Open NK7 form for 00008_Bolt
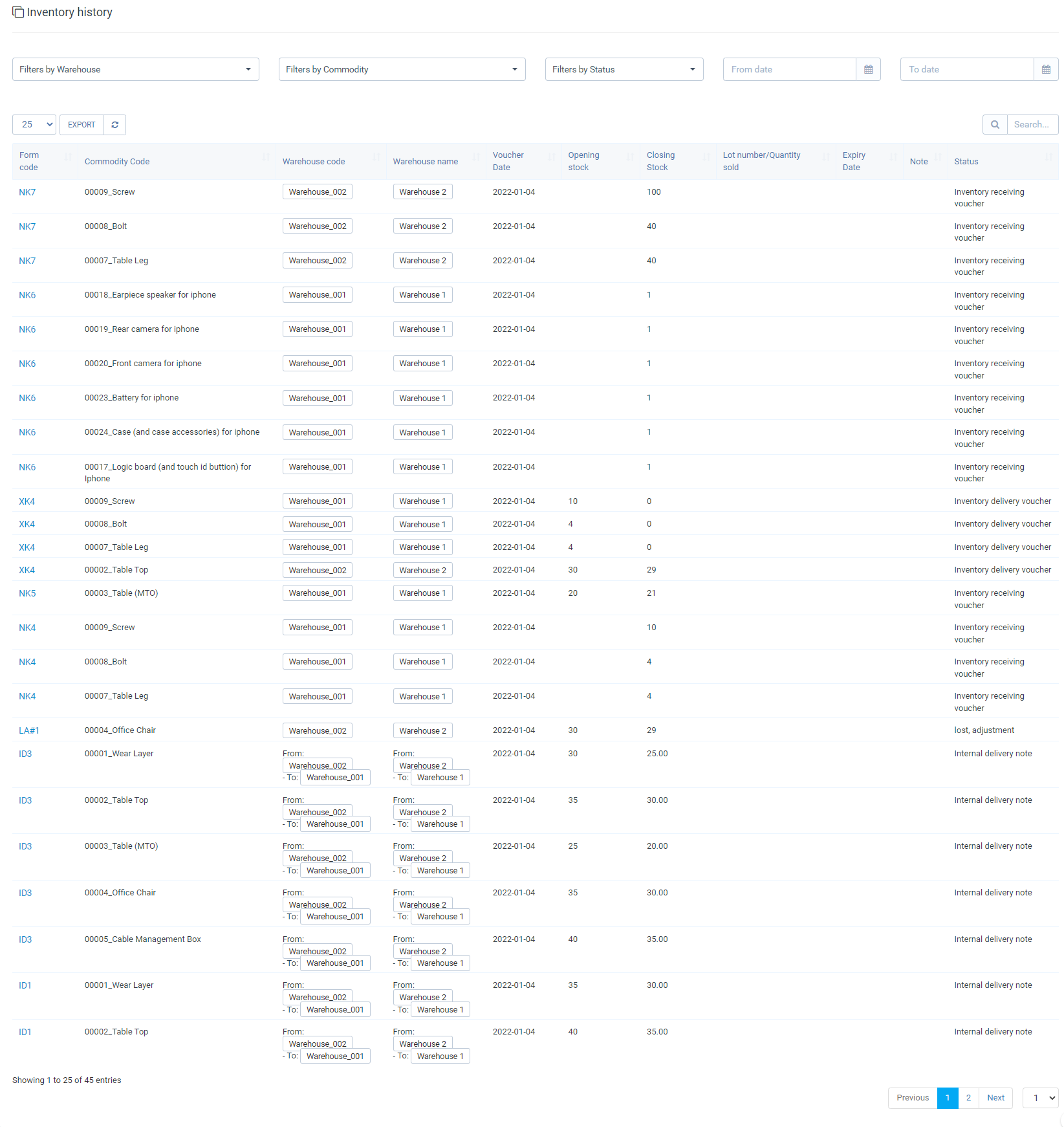The width and height of the screenshot is (1064, 1127). click(x=27, y=226)
